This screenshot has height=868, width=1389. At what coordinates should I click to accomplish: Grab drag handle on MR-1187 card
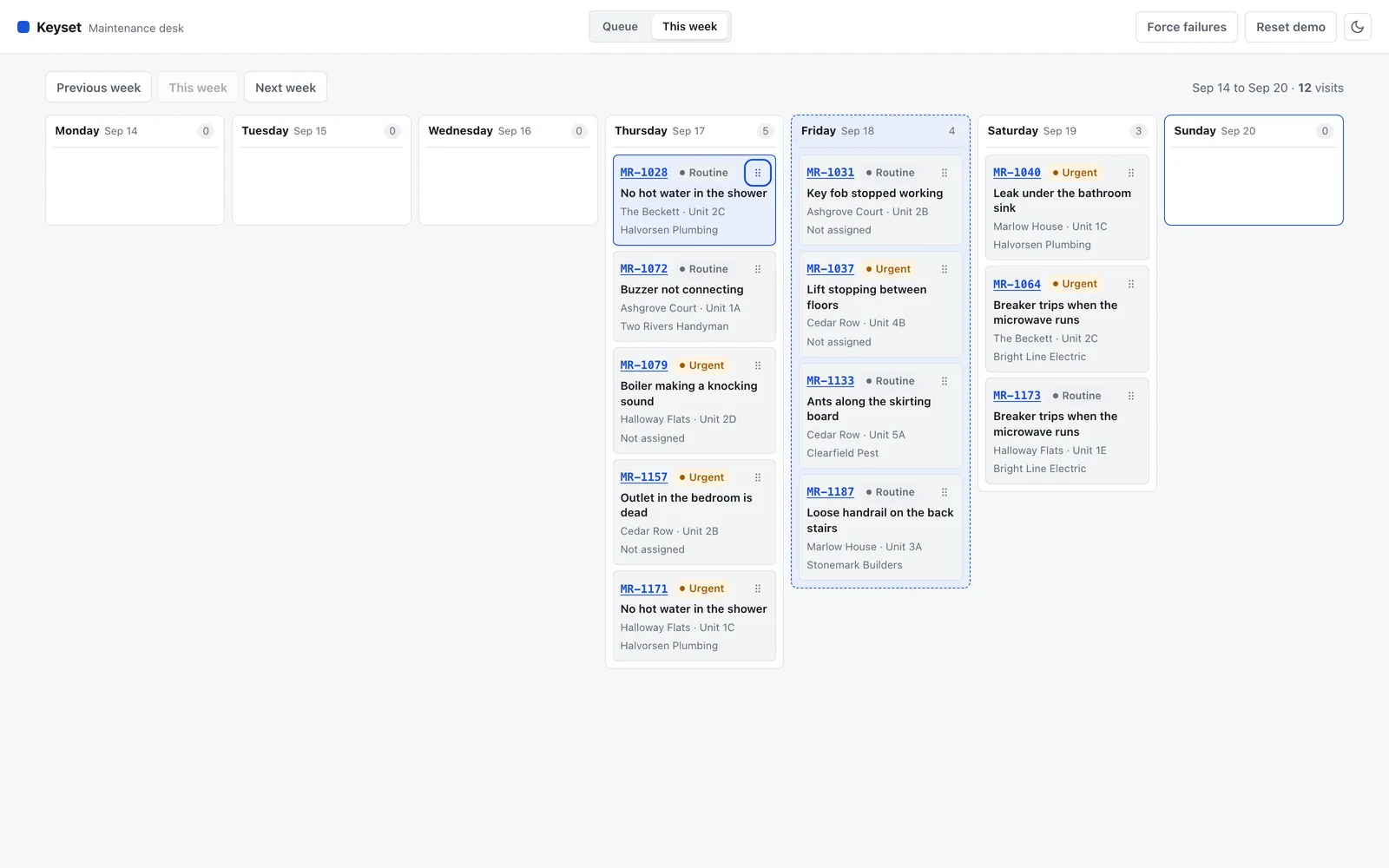point(945,492)
